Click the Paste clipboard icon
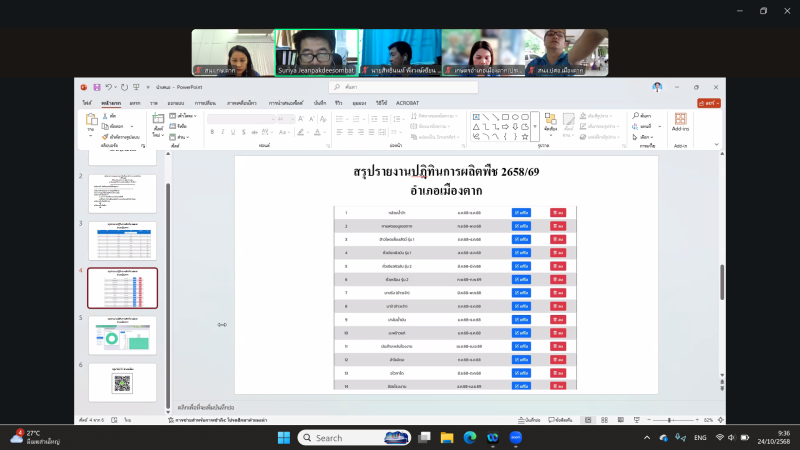Screen dimensions: 800x450 91,120
